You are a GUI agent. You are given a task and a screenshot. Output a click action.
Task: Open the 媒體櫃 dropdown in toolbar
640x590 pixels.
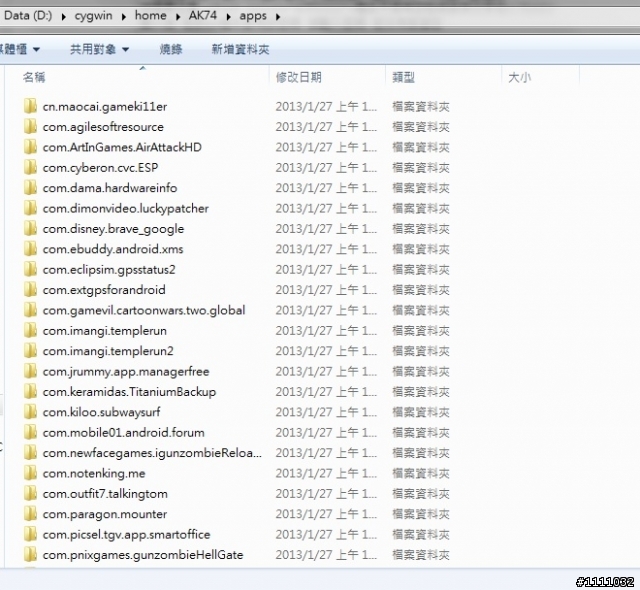click(x=20, y=49)
